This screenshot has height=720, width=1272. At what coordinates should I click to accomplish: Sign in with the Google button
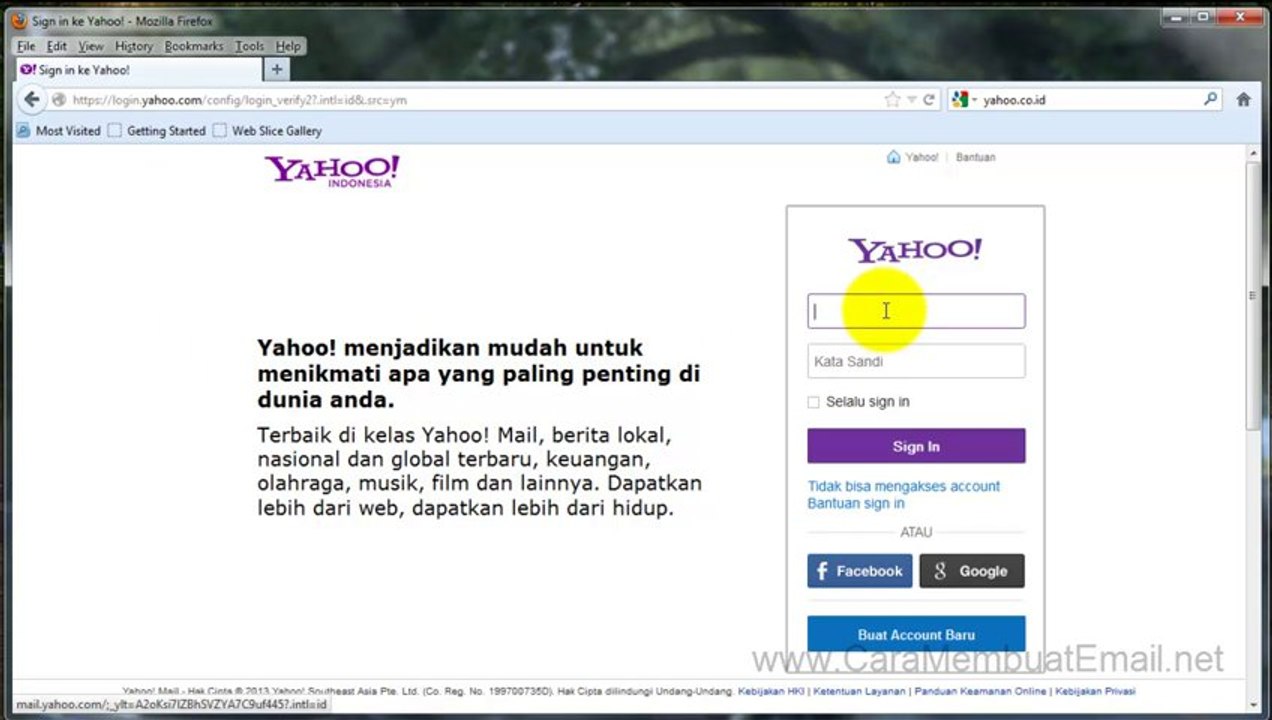coord(972,571)
